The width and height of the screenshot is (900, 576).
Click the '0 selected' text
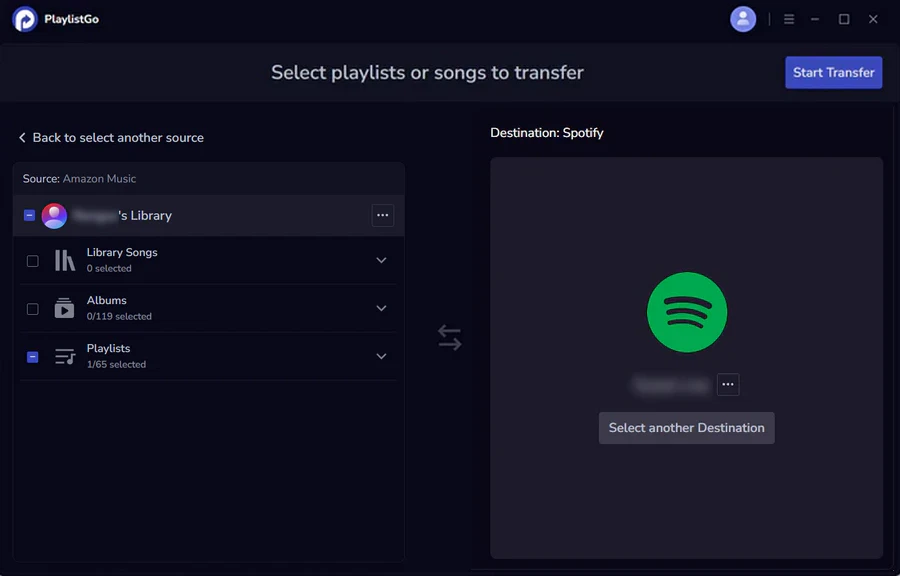109,268
